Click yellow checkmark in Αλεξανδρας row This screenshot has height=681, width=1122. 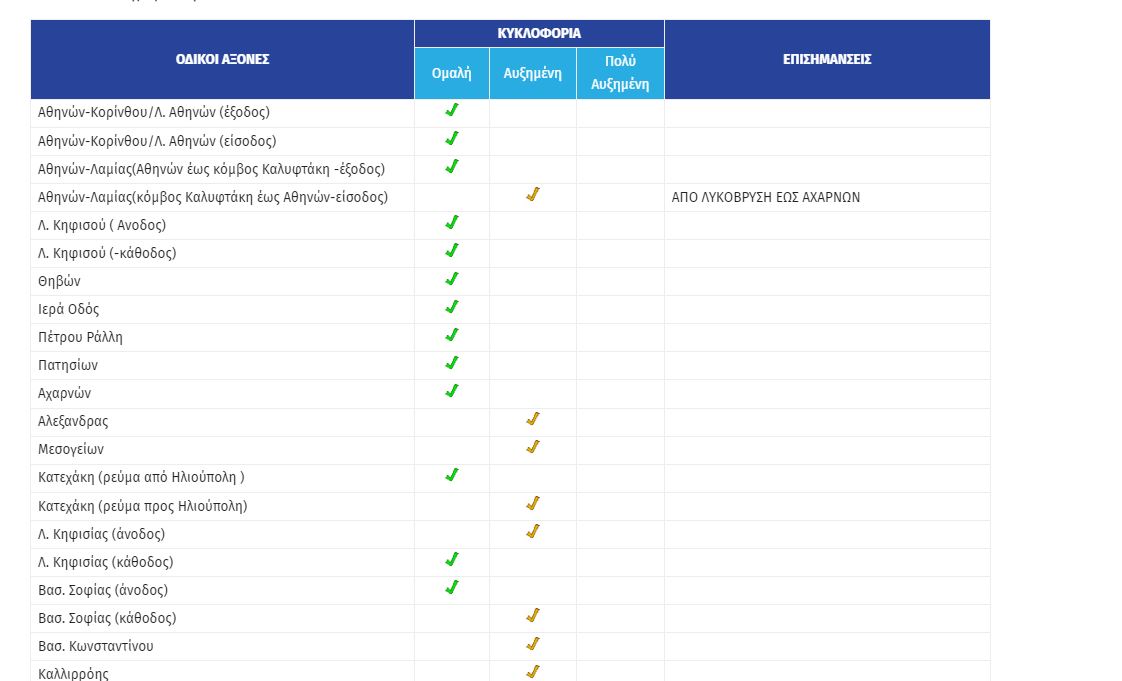click(x=533, y=419)
